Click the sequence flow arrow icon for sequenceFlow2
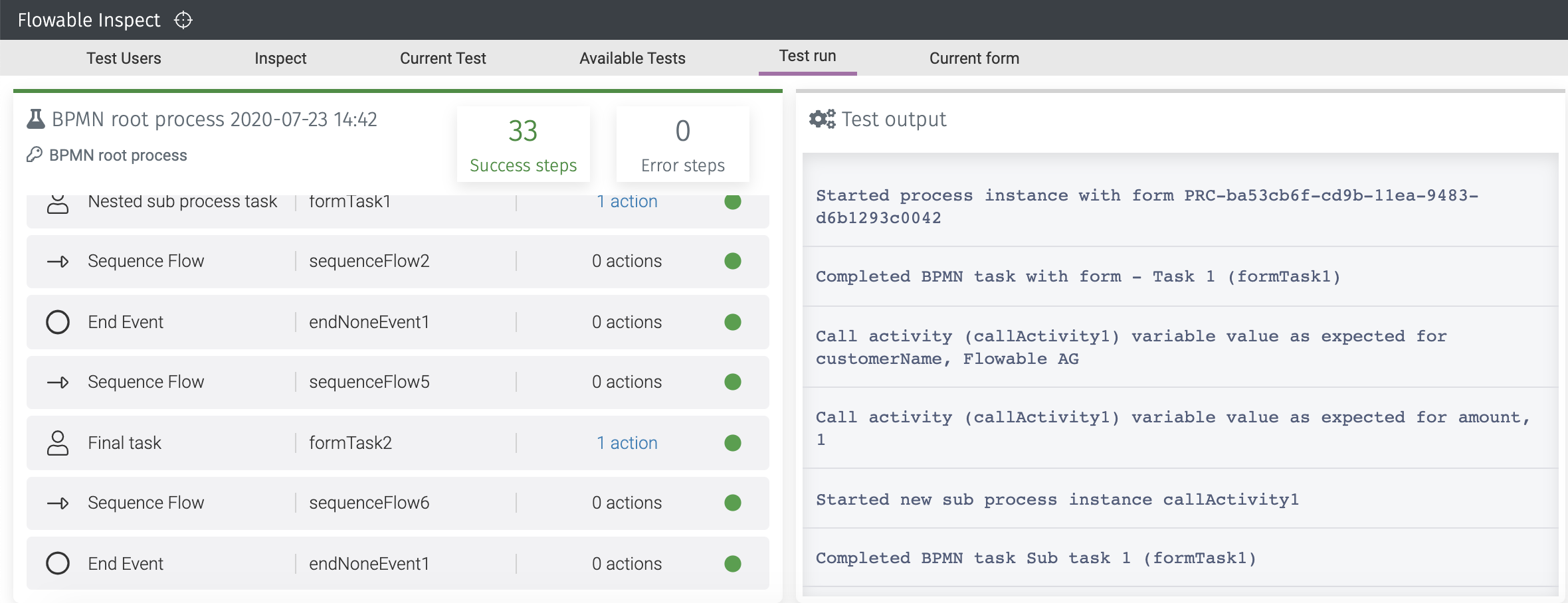The width and height of the screenshot is (1568, 603). pyautogui.click(x=59, y=261)
